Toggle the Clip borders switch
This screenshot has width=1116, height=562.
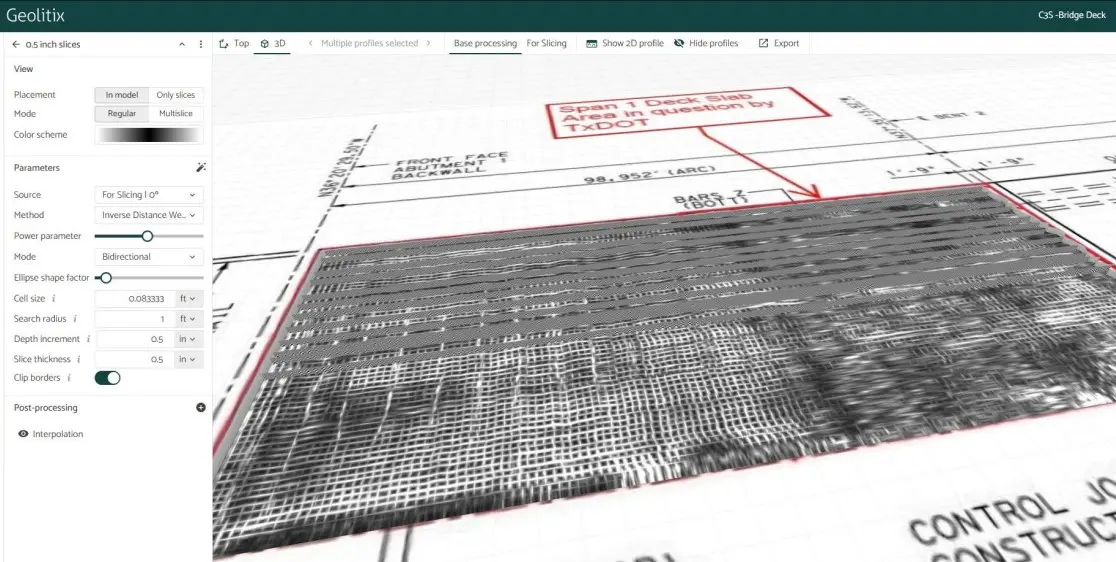tap(107, 378)
